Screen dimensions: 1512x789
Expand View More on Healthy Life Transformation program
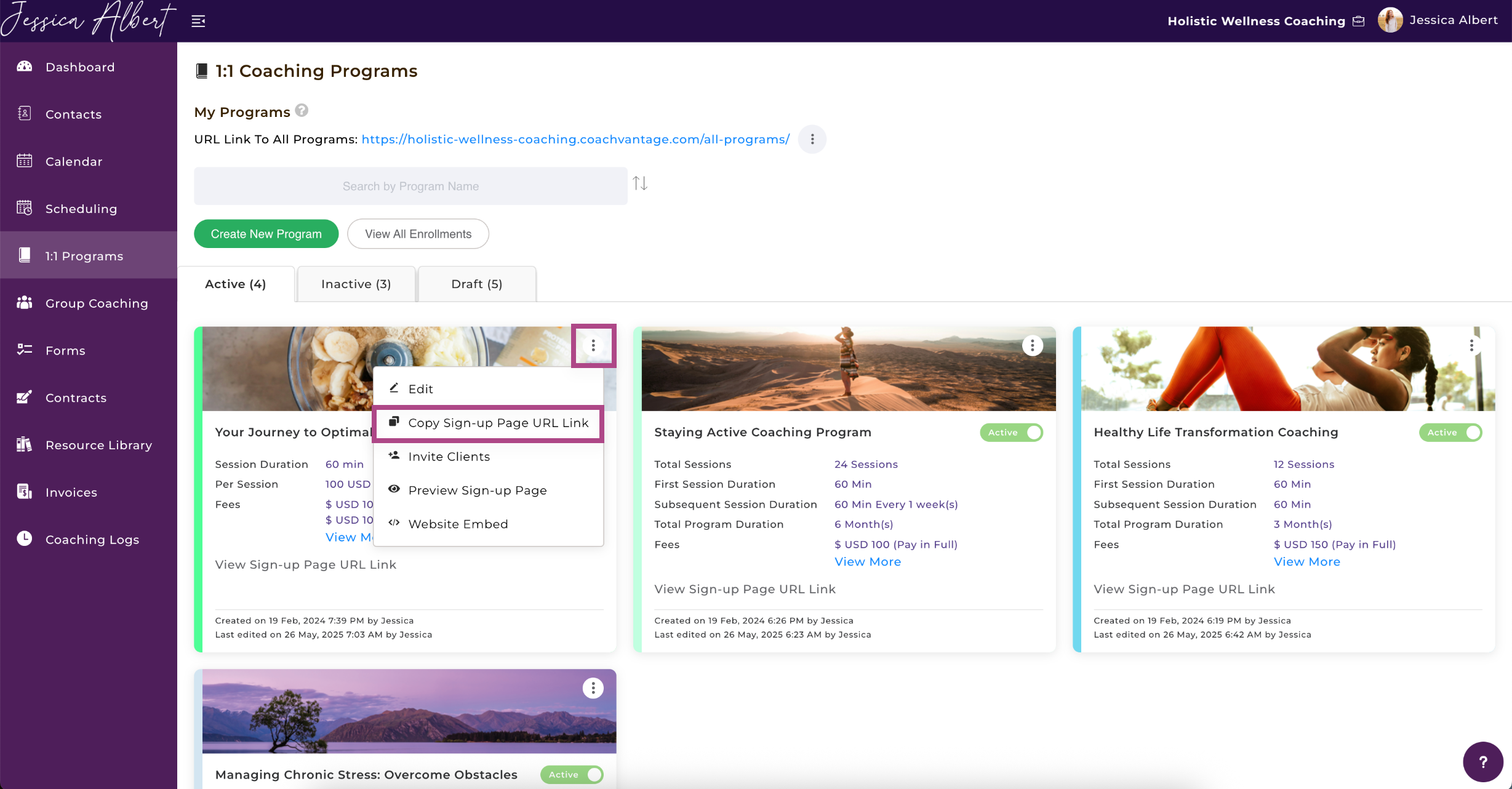[x=1307, y=562]
